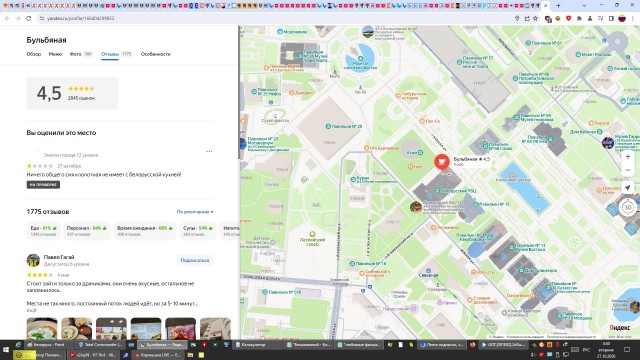
Task: Click the Подписаться button for Павел Гагай
Action: click(x=195, y=260)
